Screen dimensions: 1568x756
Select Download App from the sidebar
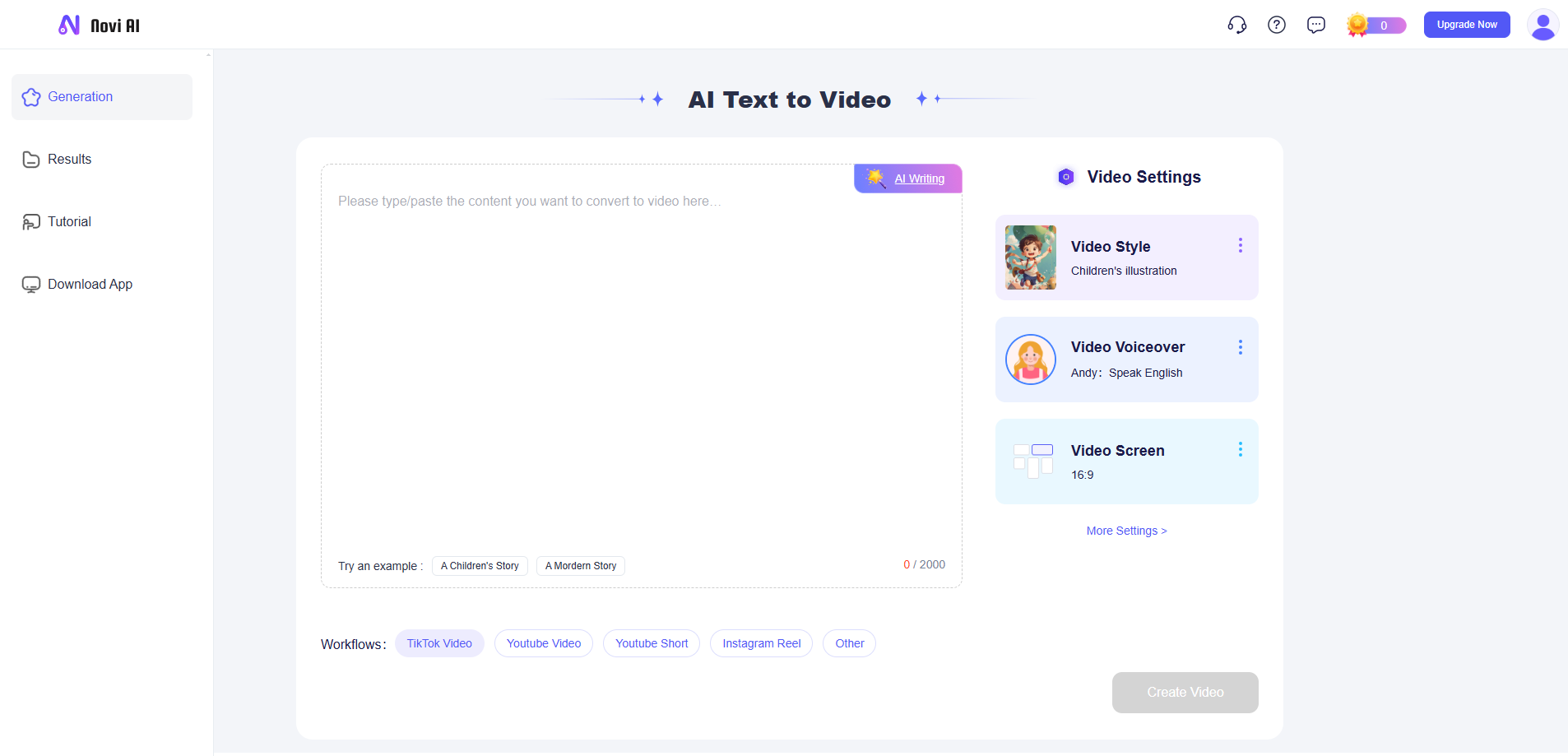(x=89, y=284)
